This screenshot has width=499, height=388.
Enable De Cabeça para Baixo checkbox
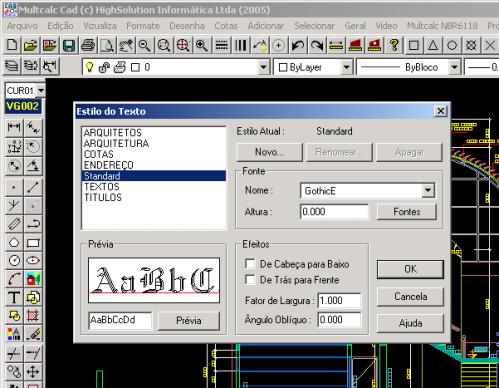pos(250,264)
